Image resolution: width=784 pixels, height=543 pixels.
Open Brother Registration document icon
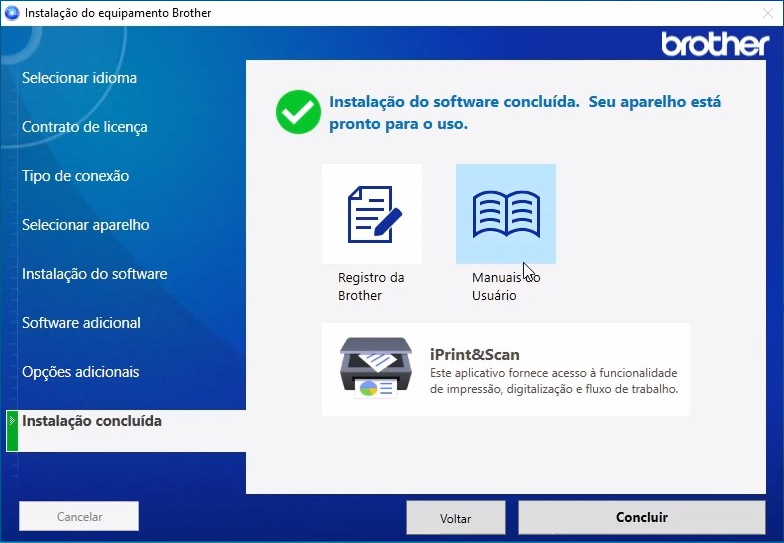point(372,214)
